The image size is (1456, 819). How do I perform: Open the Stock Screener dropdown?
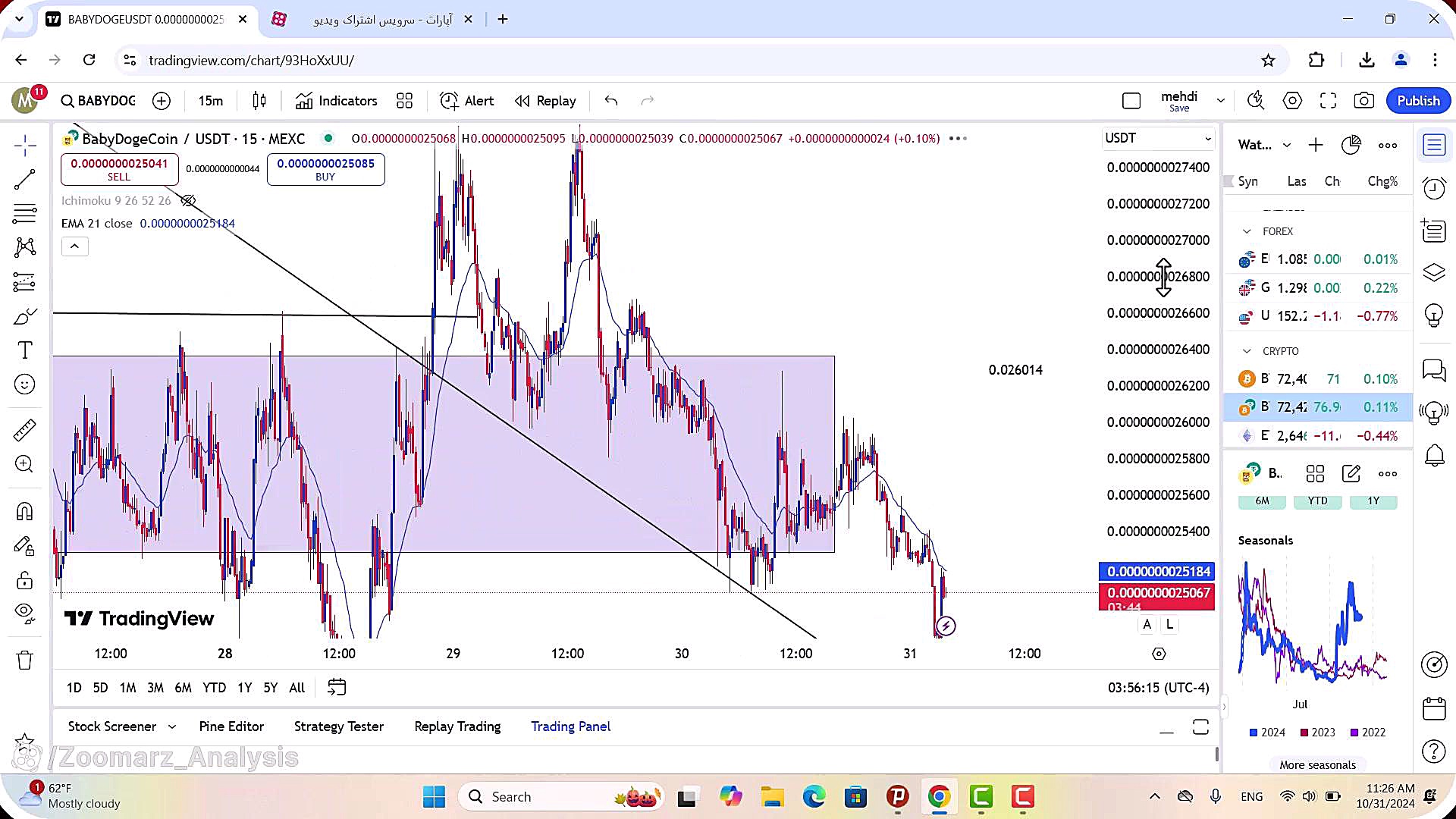121,726
